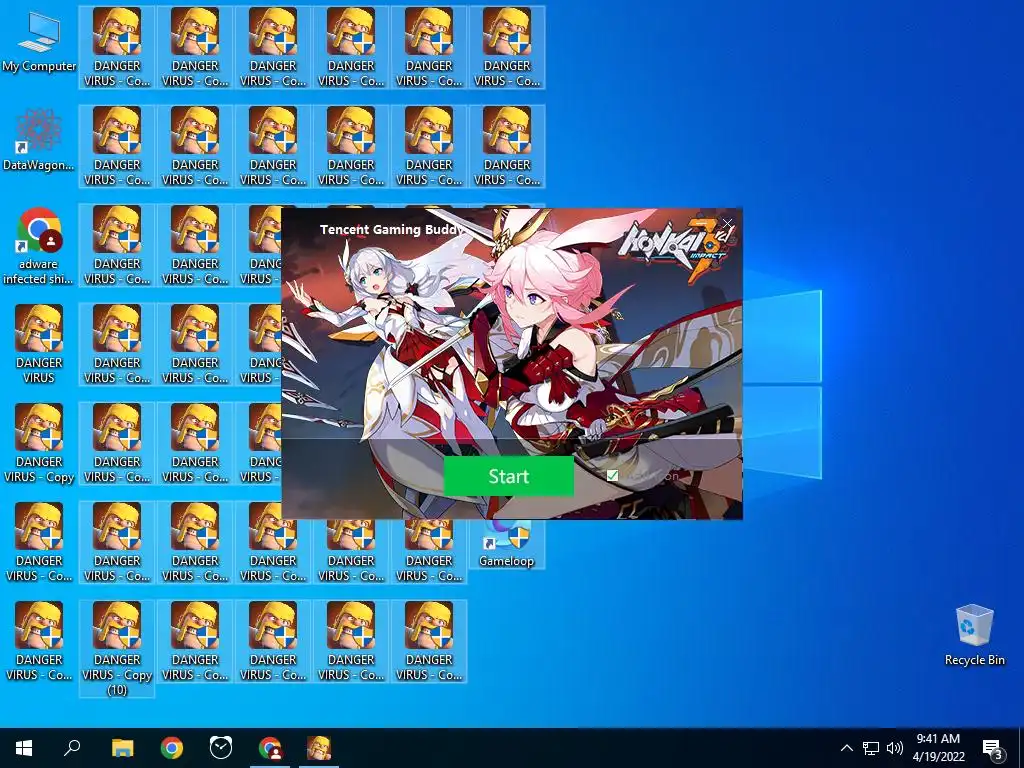Select the Gameloop desktop shortcut
The image size is (1024, 768).
[x=506, y=546]
